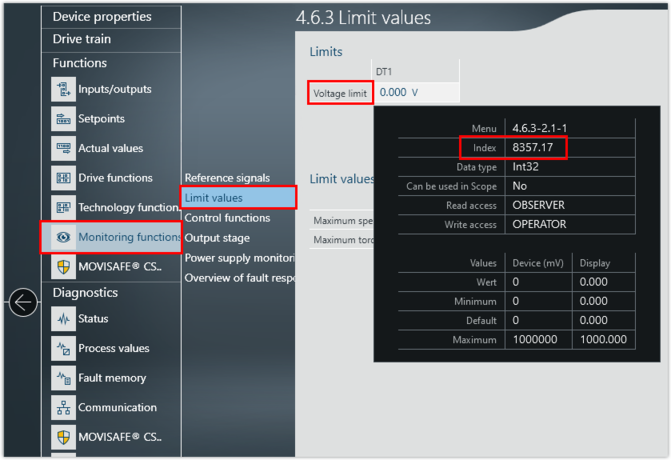Open Actual values via its icon
Viewport: 671px width, 460px height.
64,148
